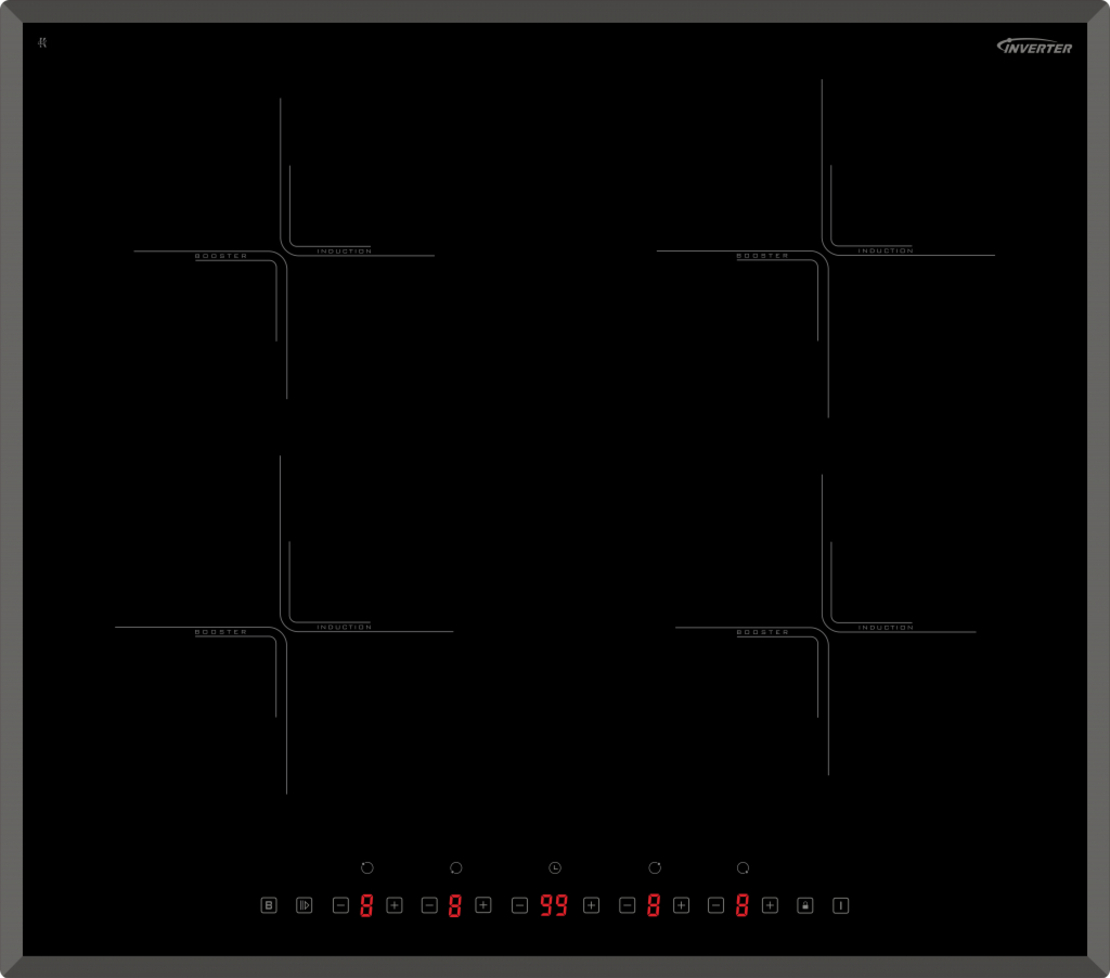Image resolution: width=1110 pixels, height=978 pixels.
Task: Raise heat on the rightmost zone control
Action: click(x=770, y=905)
